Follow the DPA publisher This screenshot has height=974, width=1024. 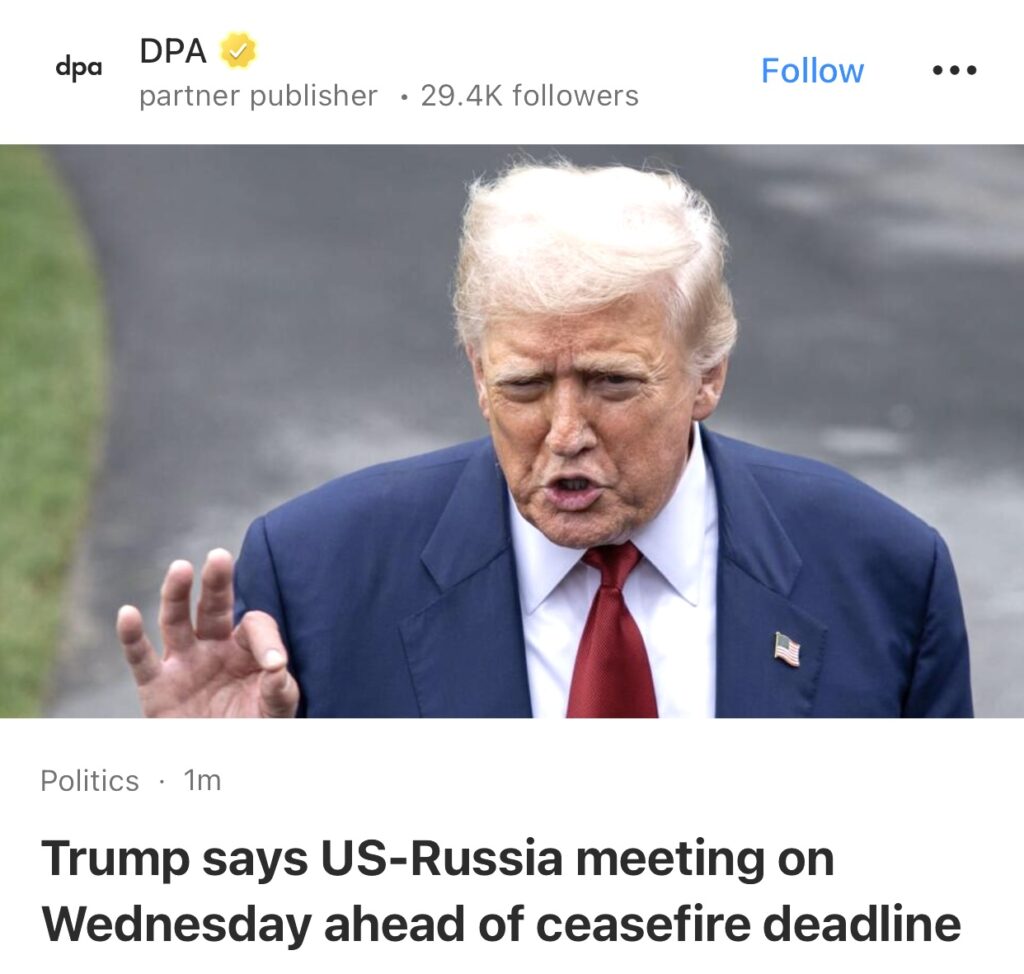pos(812,70)
